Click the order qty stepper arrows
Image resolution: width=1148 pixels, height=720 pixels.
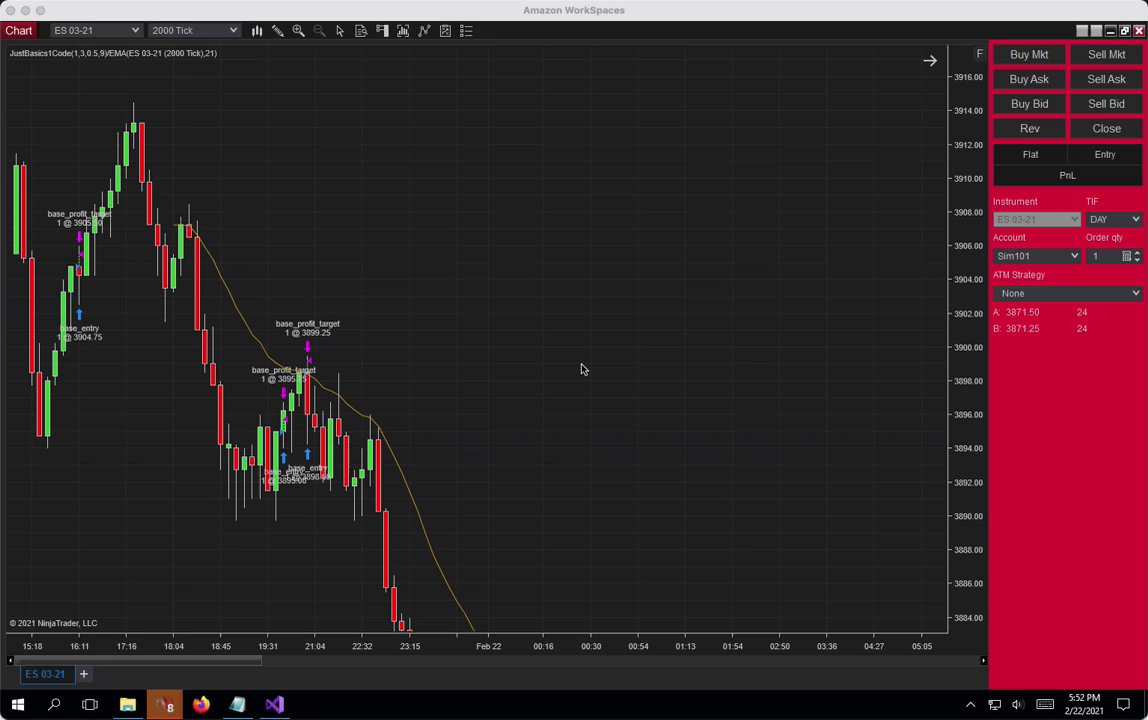(1137, 256)
